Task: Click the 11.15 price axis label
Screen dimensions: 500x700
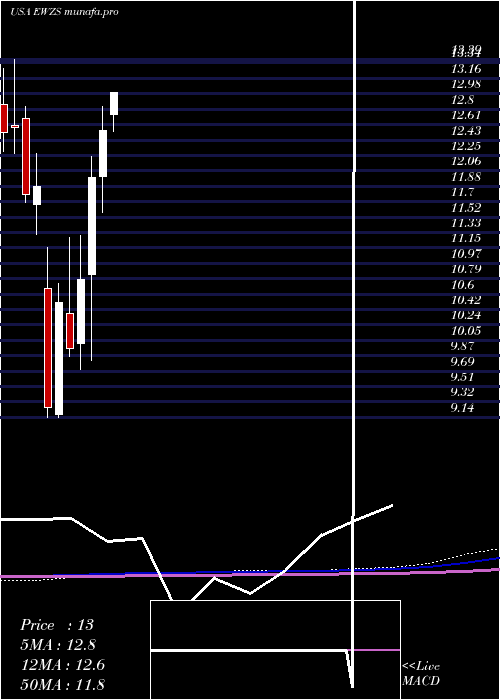Action: tap(466, 238)
